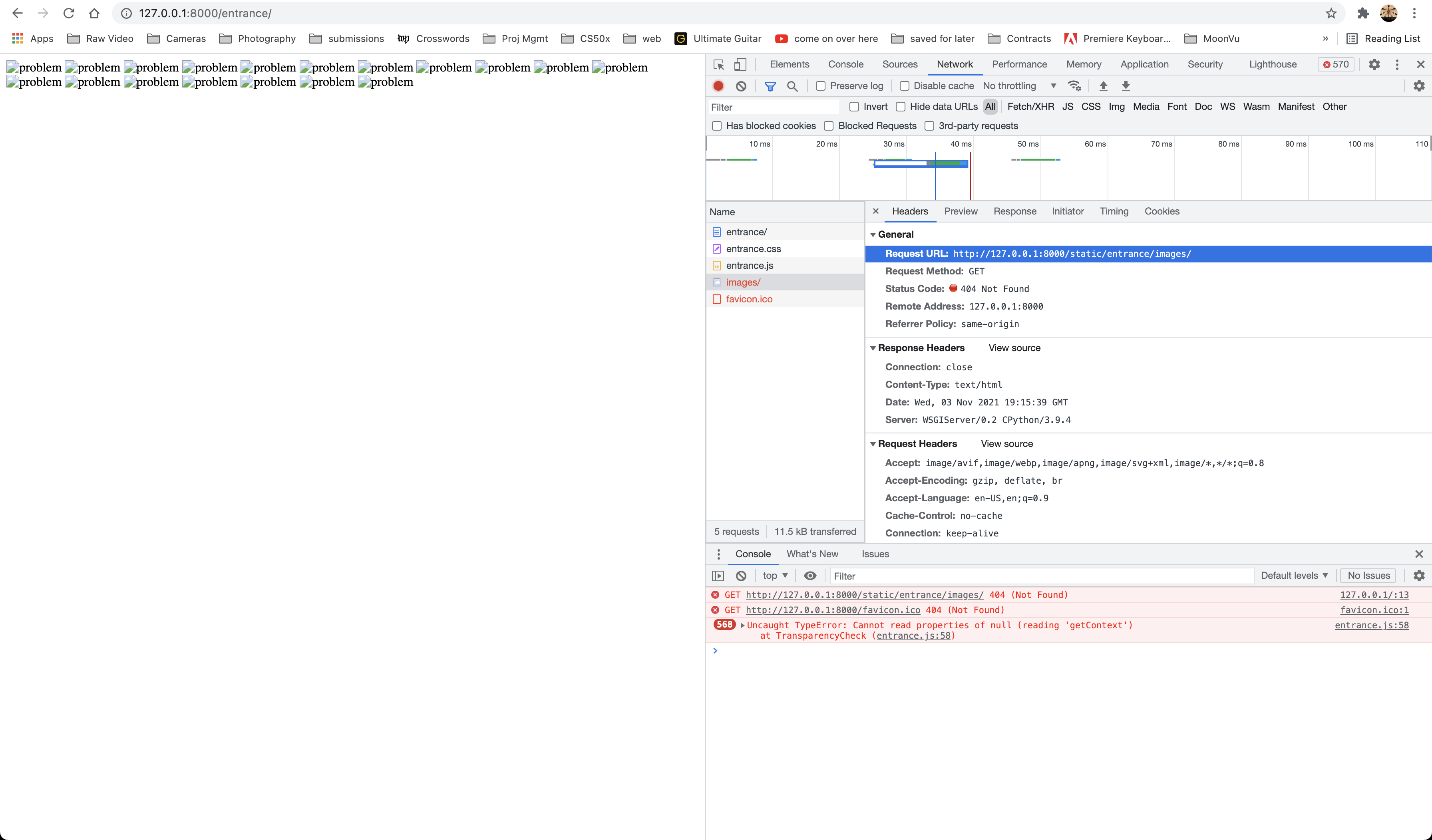Image resolution: width=1432 pixels, height=840 pixels.
Task: Click View source for Response Headers
Action: 1014,348
